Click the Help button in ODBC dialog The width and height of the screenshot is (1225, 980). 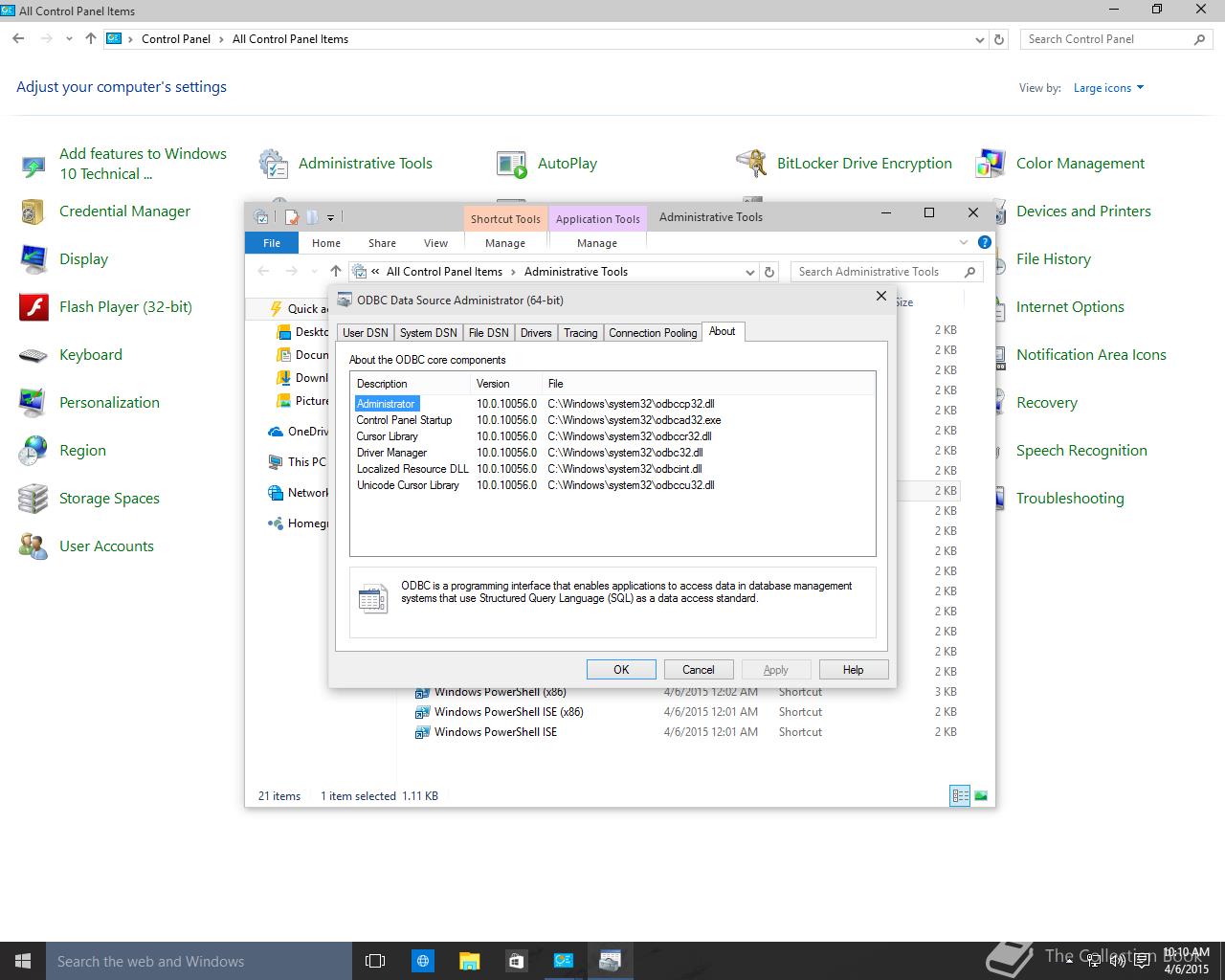854,670
